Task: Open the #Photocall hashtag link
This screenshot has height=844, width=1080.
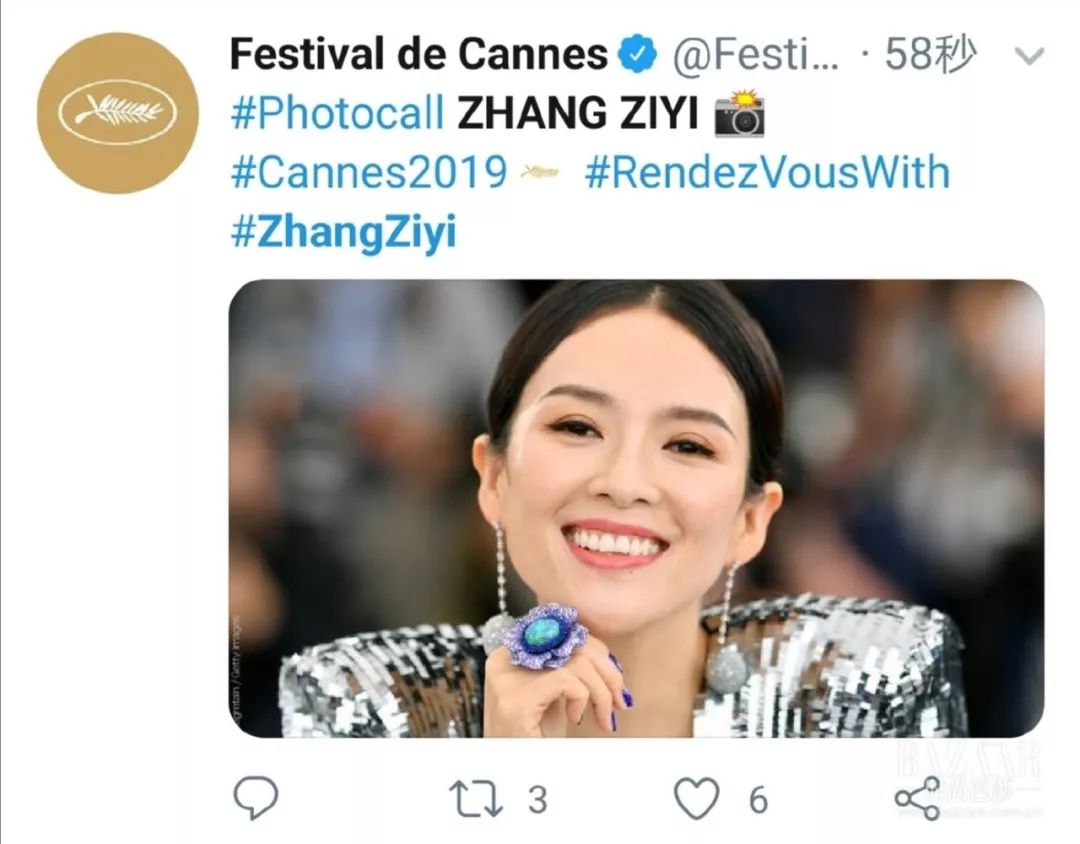Action: click(337, 115)
